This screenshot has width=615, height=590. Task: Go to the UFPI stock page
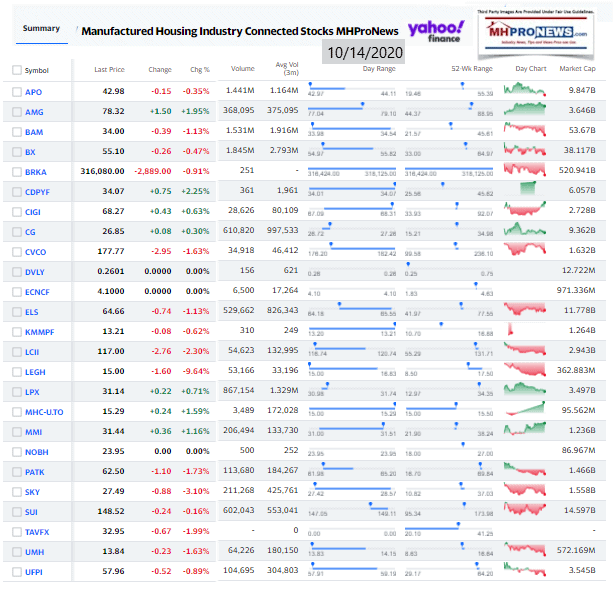[36, 572]
